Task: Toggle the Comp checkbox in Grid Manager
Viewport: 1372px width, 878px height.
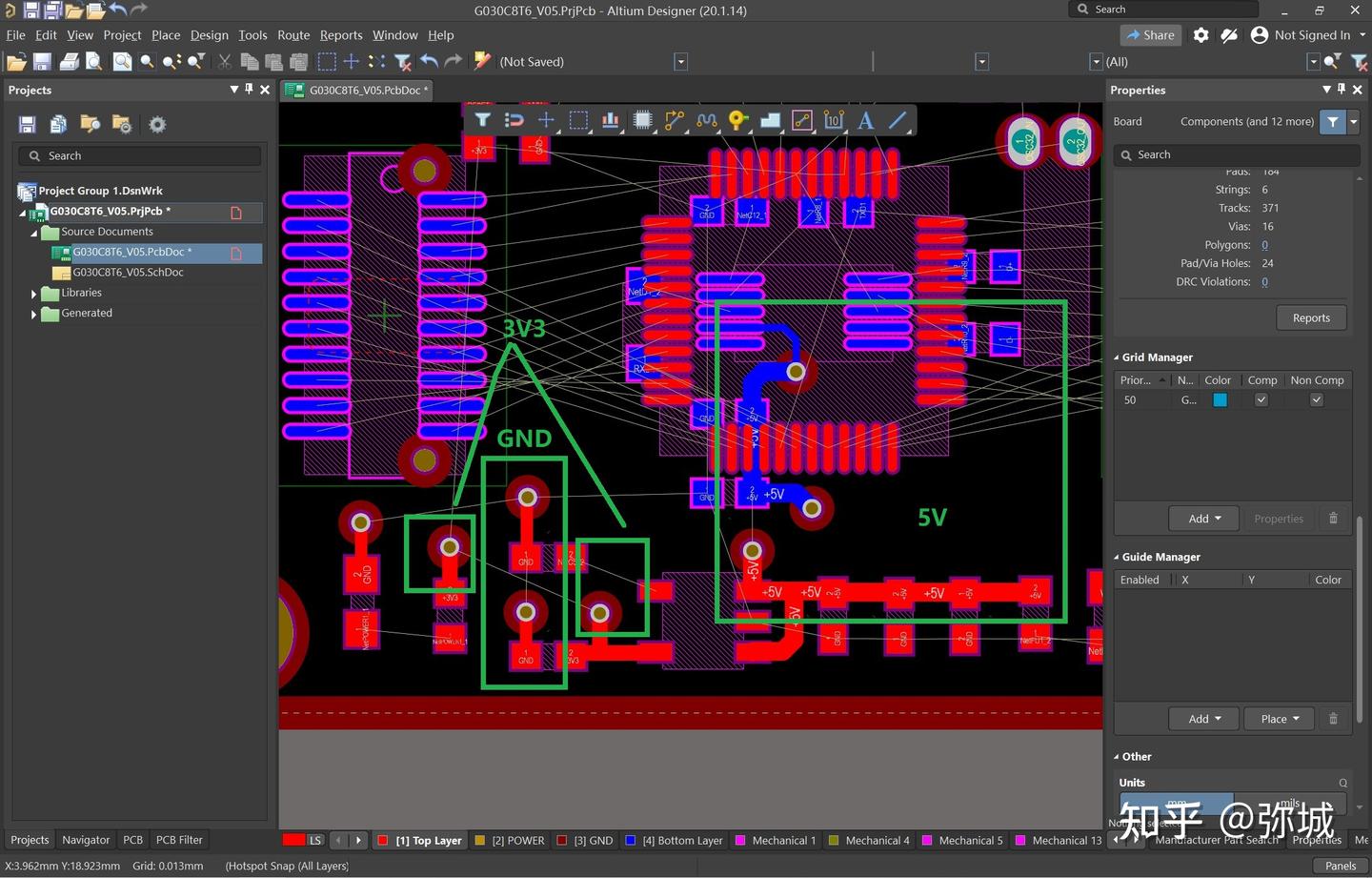Action: point(1261,400)
